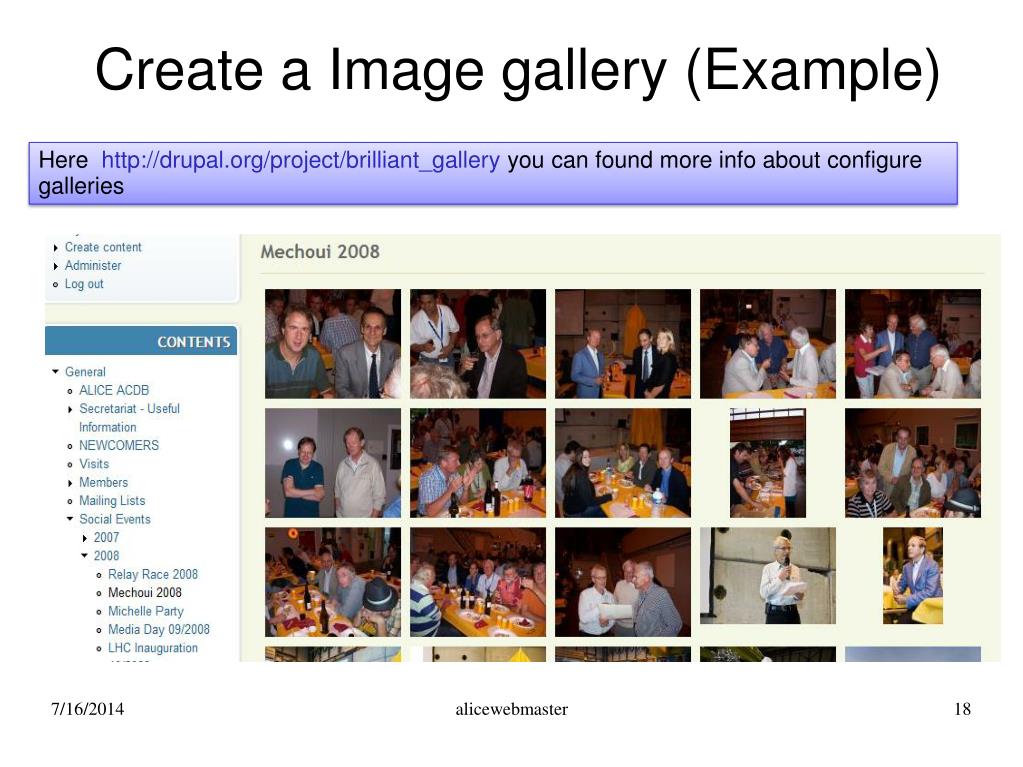1023x767 pixels.
Task: Open the Administer menu link
Action: tap(93, 265)
